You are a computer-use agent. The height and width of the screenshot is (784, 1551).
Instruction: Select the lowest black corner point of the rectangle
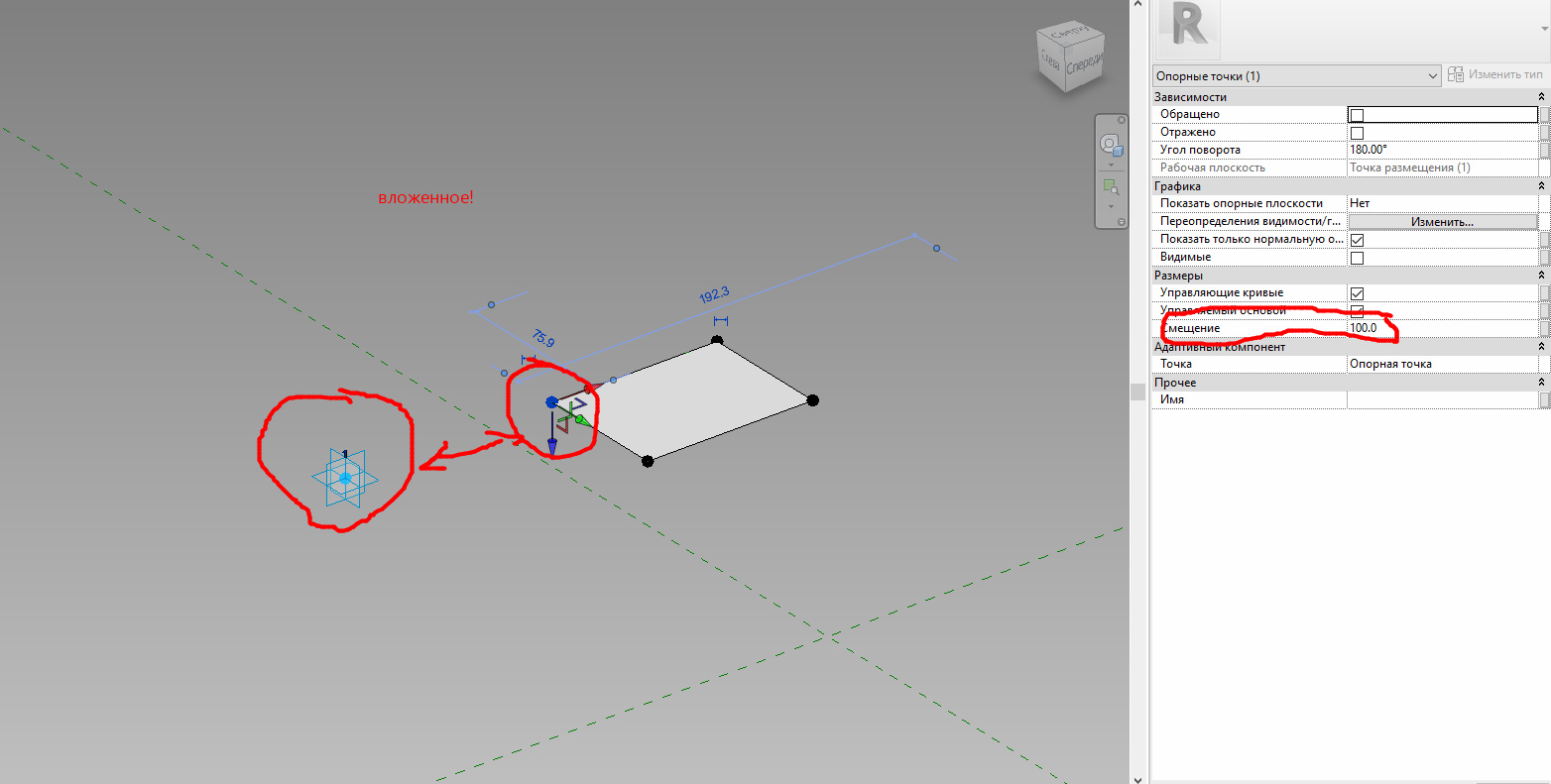tap(648, 461)
